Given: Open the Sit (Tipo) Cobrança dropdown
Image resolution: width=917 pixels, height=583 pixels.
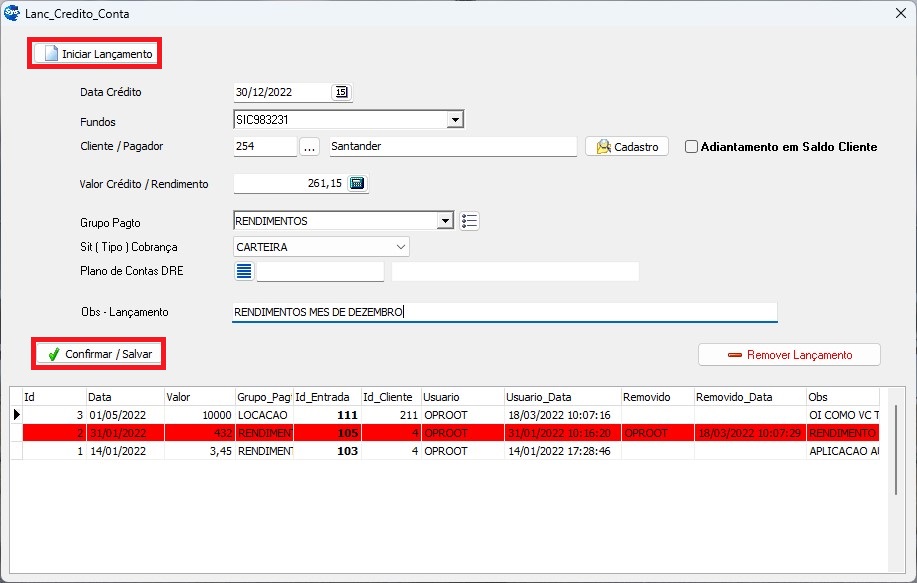Looking at the screenshot, I should [400, 246].
